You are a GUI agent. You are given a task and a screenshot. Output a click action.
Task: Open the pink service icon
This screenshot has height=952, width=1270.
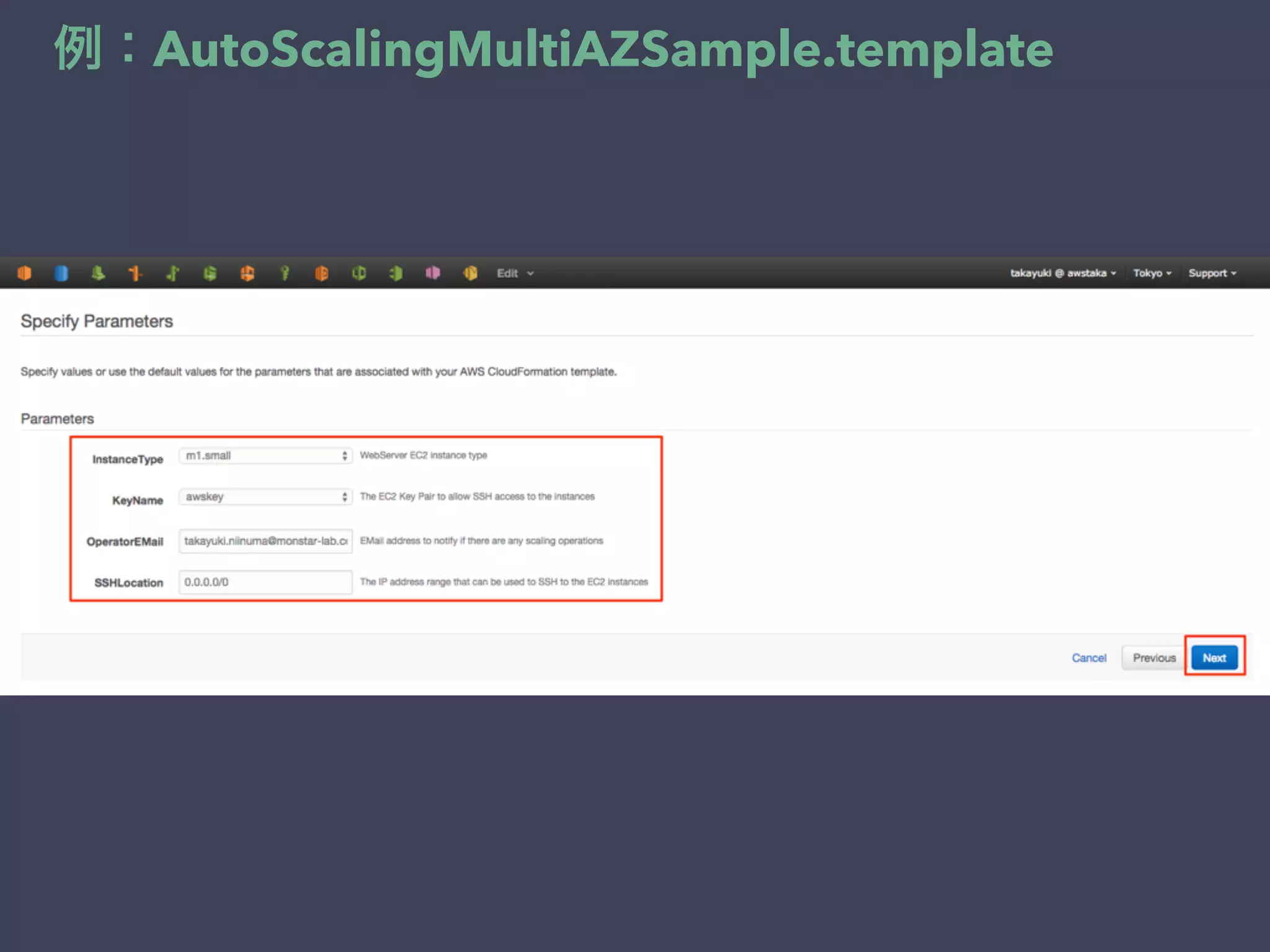pos(433,273)
